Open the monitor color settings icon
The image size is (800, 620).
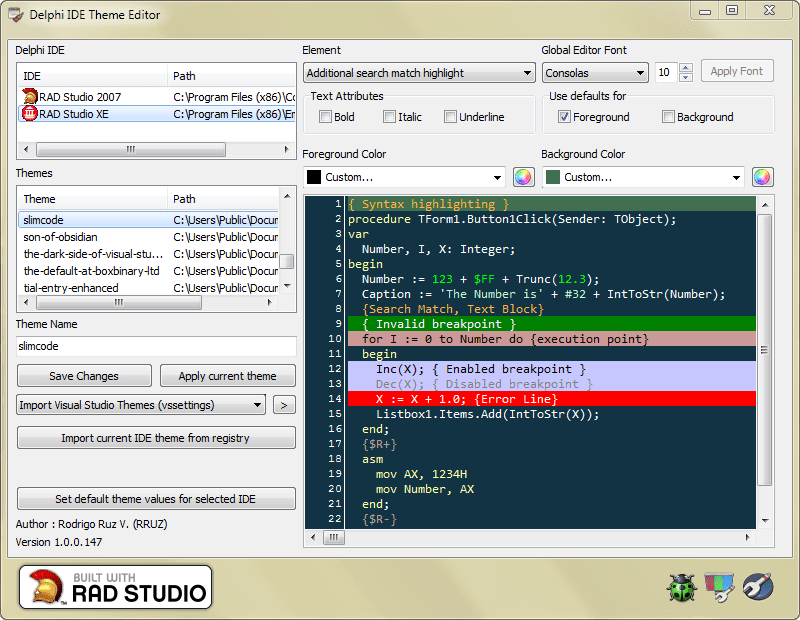click(719, 587)
